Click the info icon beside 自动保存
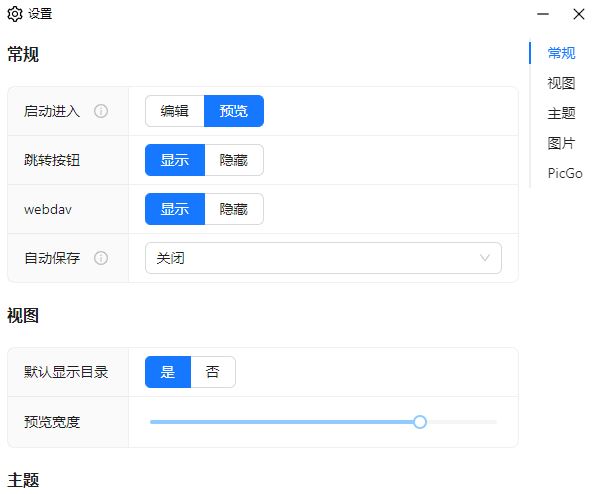 click(x=101, y=258)
